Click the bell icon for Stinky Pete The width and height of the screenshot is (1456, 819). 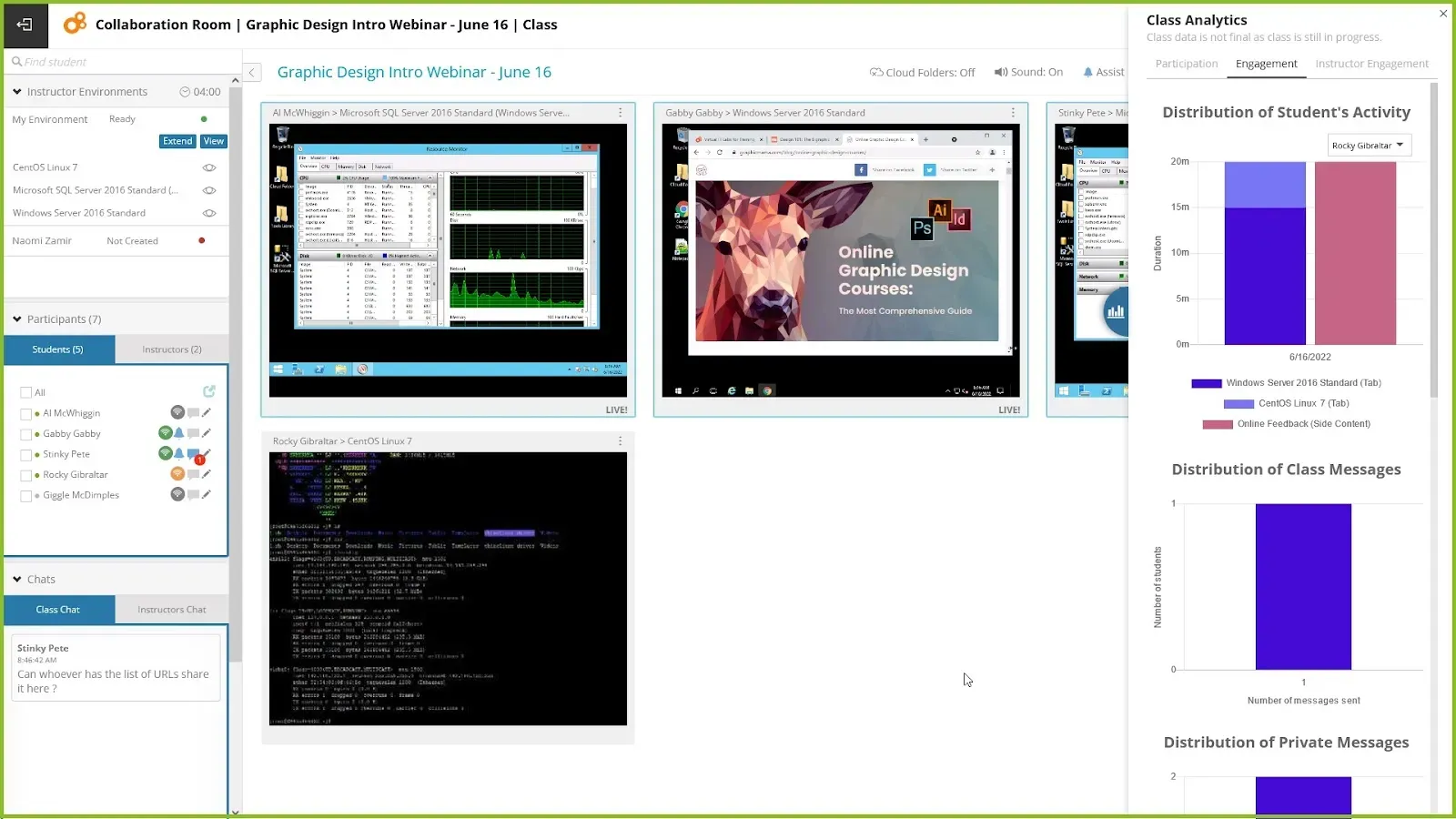click(179, 453)
